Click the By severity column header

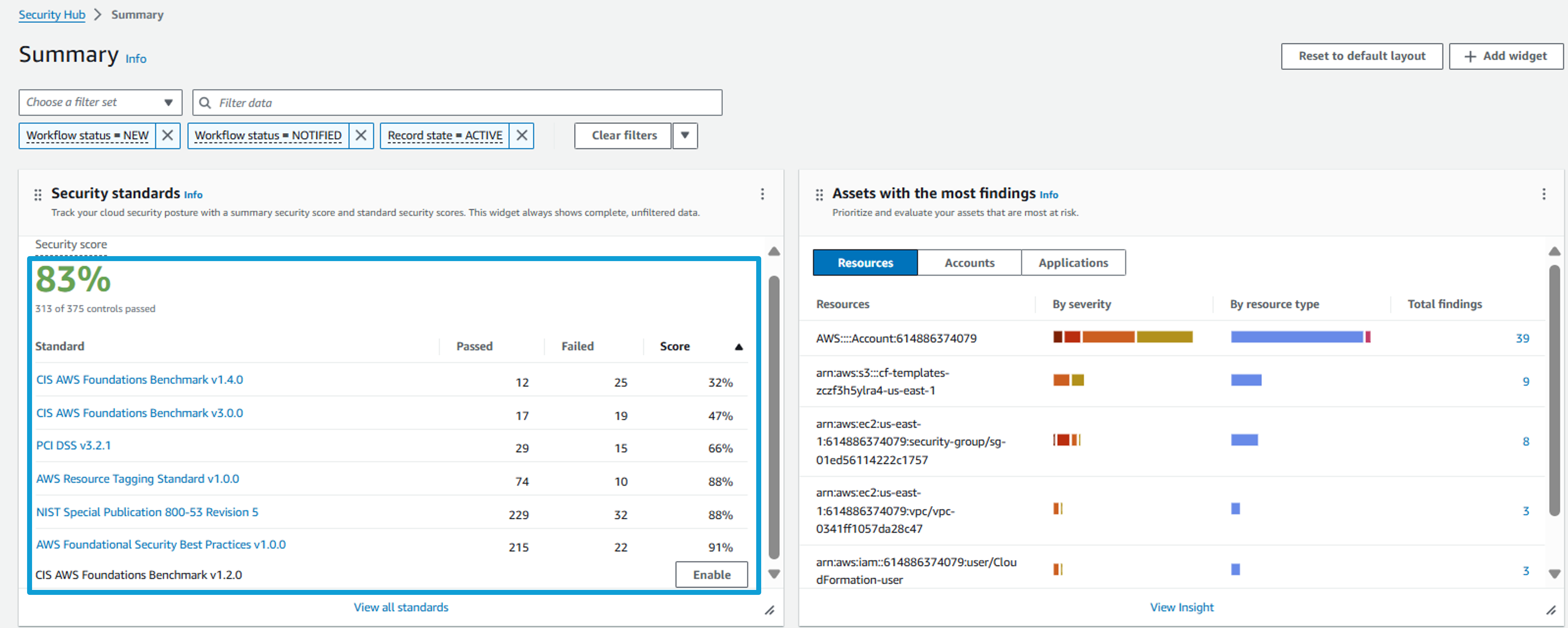pyautogui.click(x=1082, y=304)
